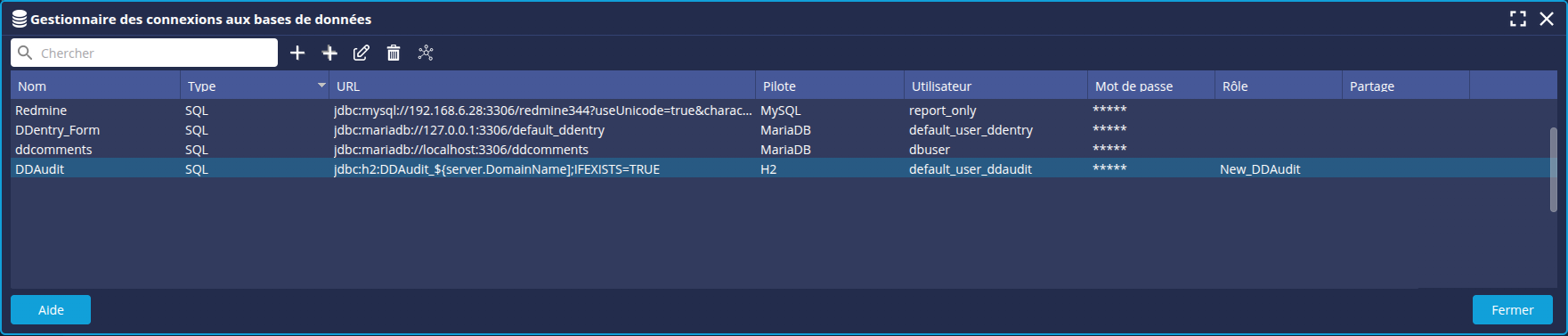
Task: Click the Fermer button
Action: (x=1513, y=310)
